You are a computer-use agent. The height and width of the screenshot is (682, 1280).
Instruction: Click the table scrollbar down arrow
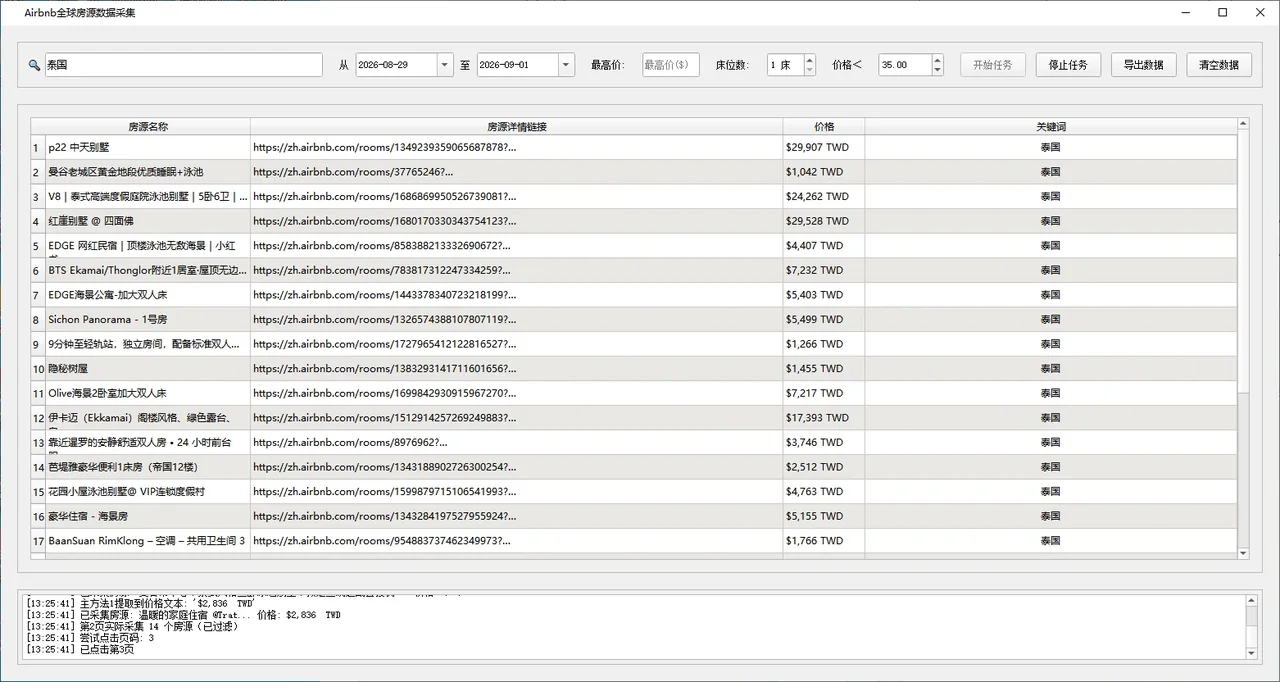tap(1244, 553)
